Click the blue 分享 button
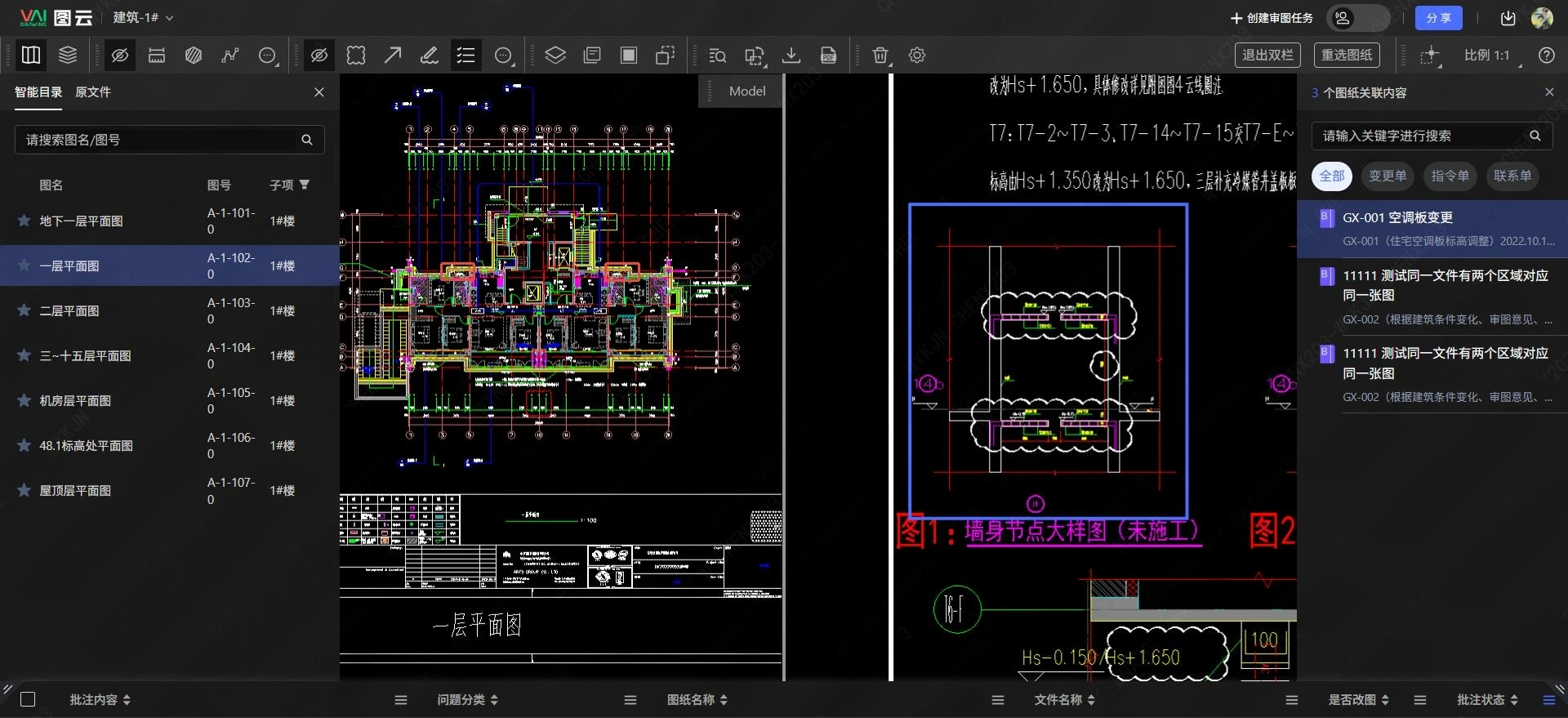The width and height of the screenshot is (1568, 718). pos(1438,18)
